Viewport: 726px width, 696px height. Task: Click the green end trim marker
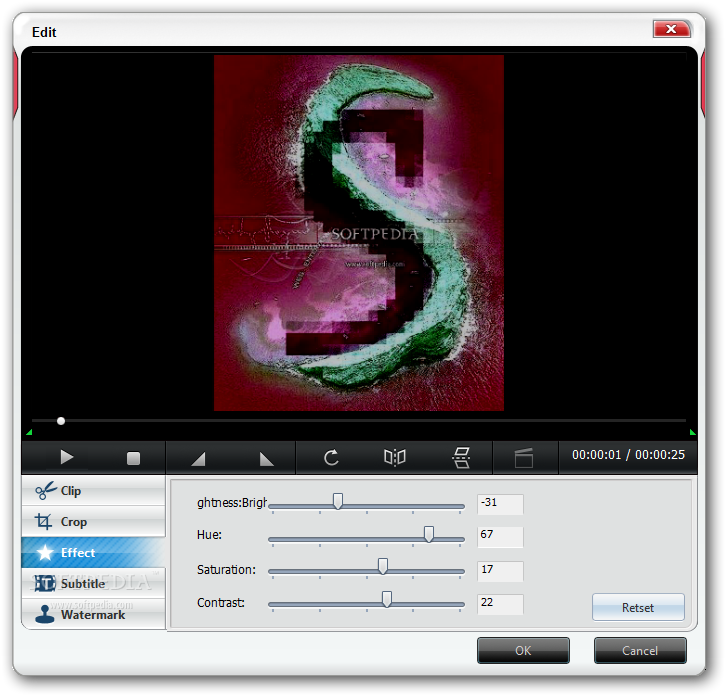693,433
